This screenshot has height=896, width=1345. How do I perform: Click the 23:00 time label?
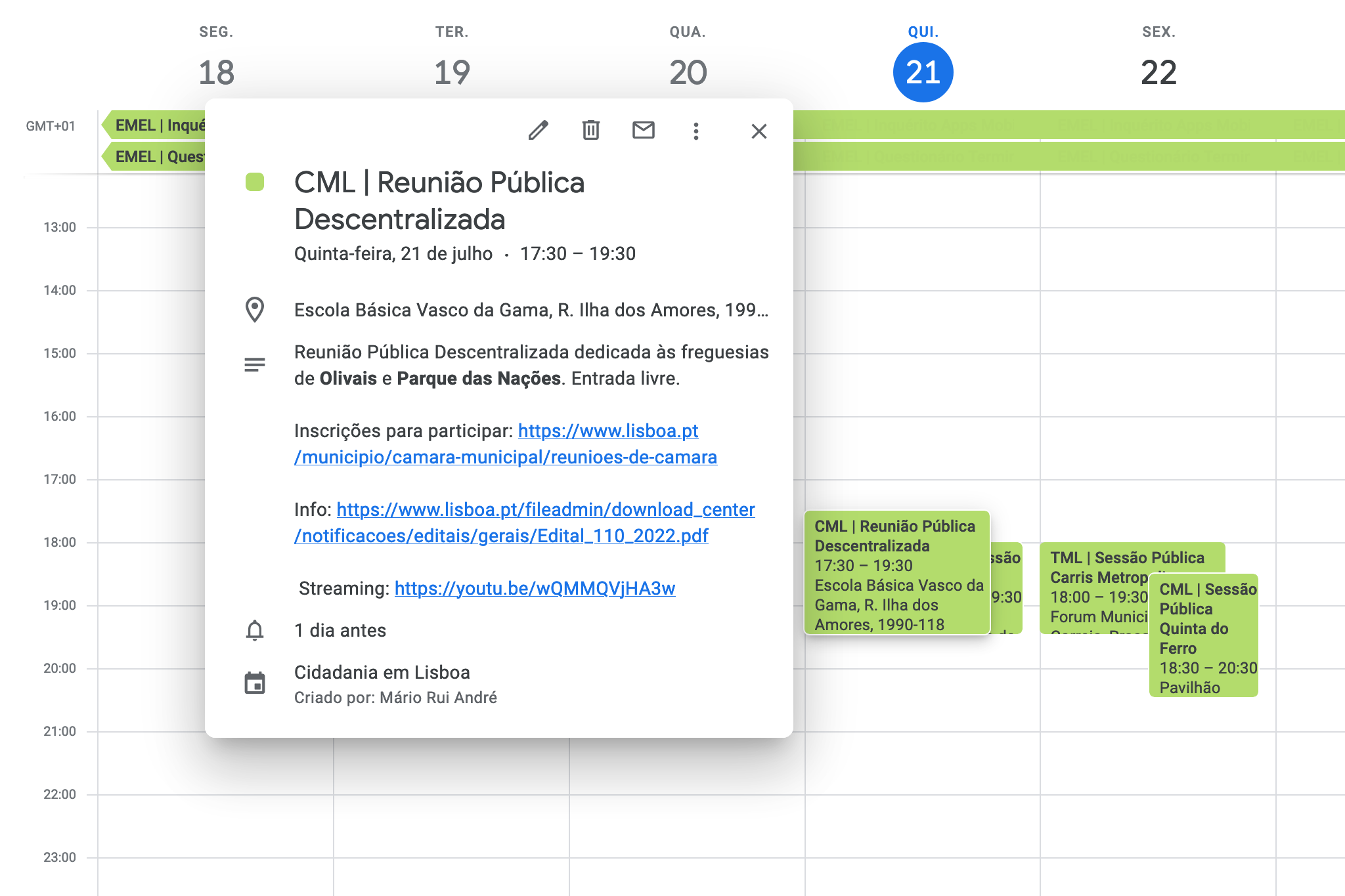[x=60, y=857]
